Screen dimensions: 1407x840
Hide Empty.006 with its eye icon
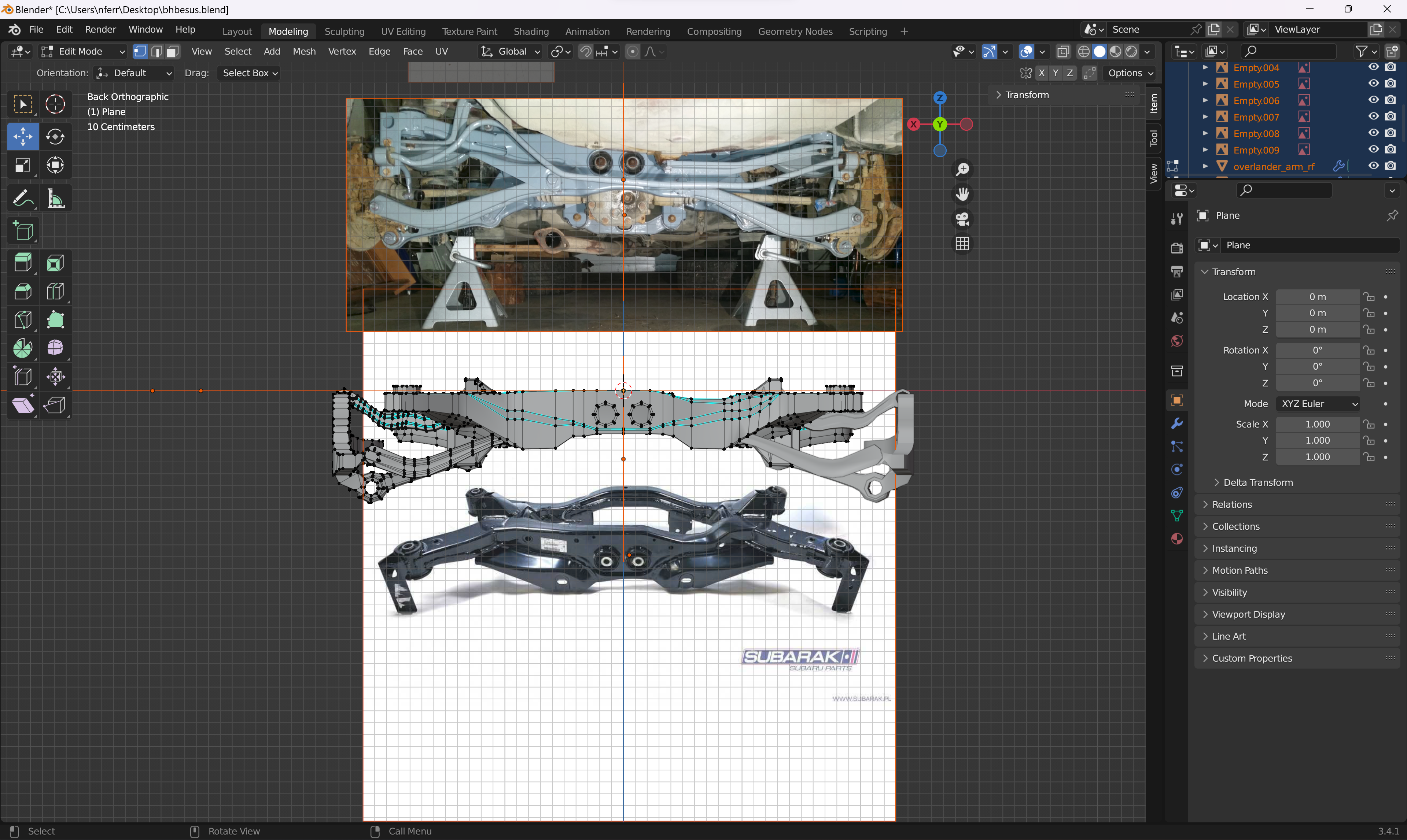click(1373, 100)
